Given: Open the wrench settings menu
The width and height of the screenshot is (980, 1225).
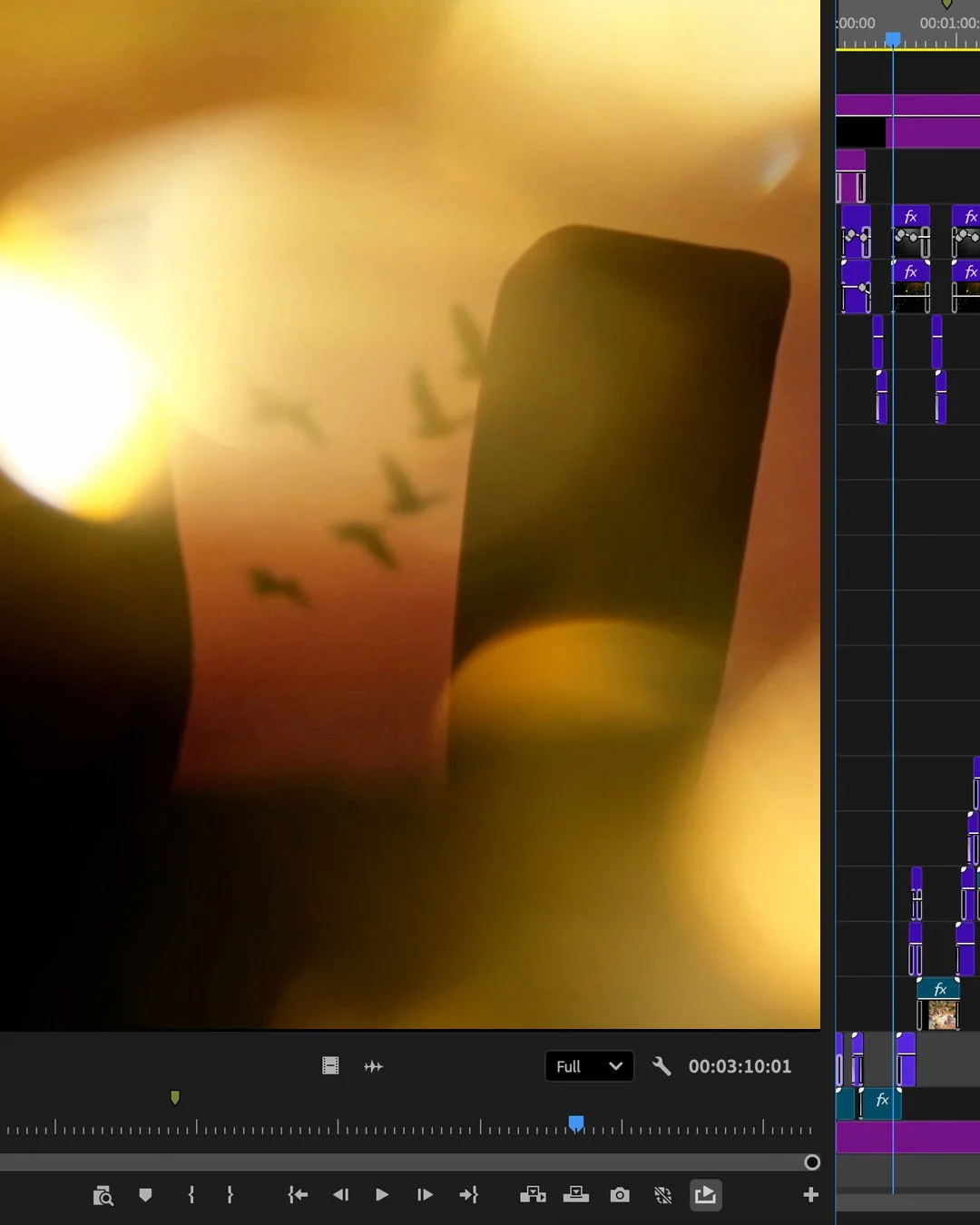Looking at the screenshot, I should click(x=661, y=1066).
